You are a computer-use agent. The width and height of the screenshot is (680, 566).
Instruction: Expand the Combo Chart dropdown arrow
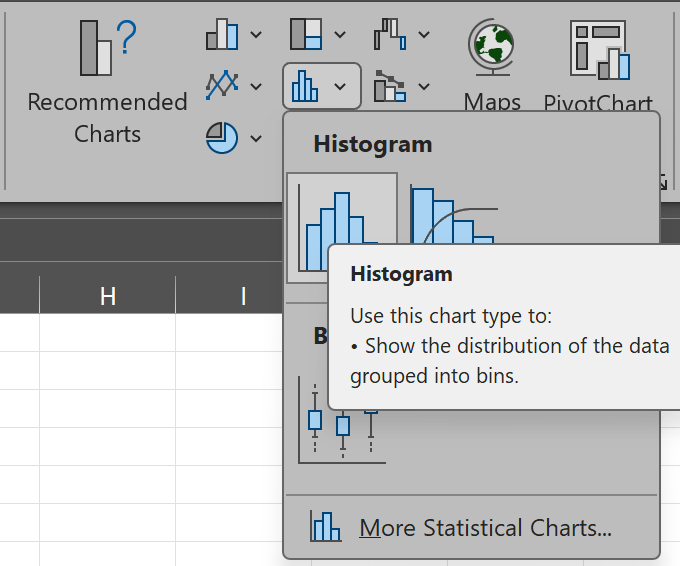(x=424, y=86)
